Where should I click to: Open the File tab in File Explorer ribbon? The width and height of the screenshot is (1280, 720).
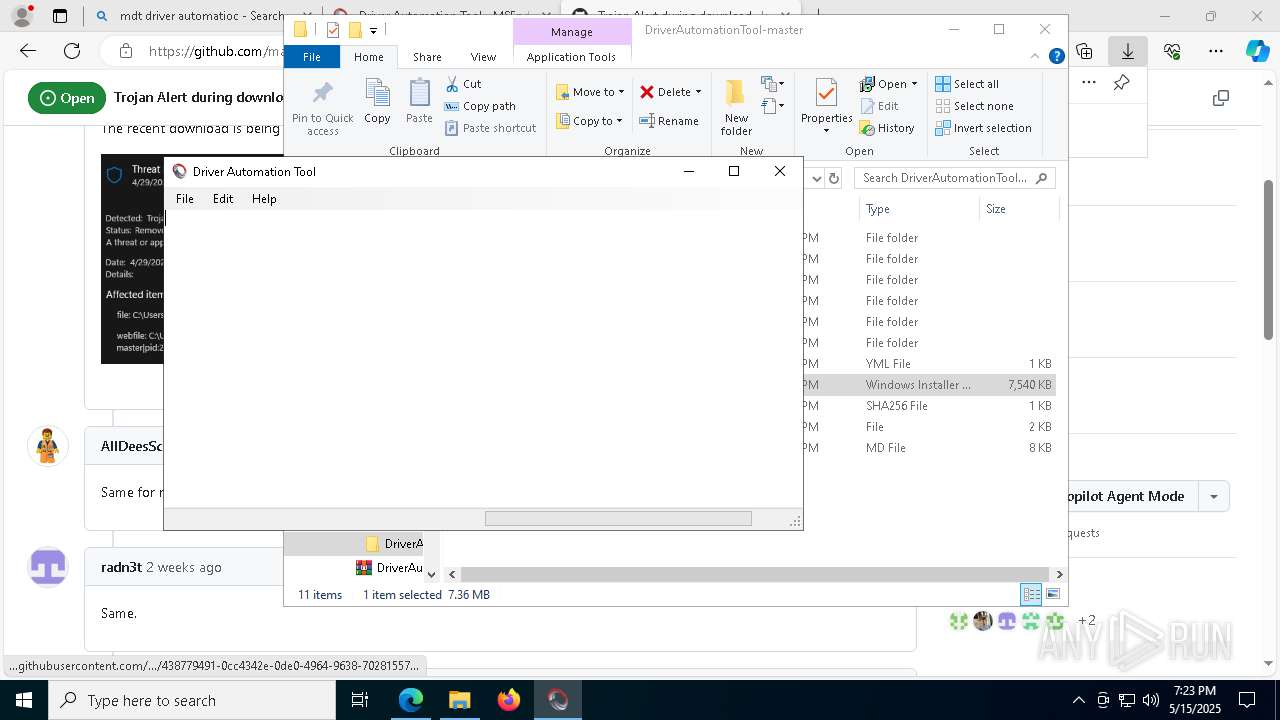pyautogui.click(x=312, y=57)
